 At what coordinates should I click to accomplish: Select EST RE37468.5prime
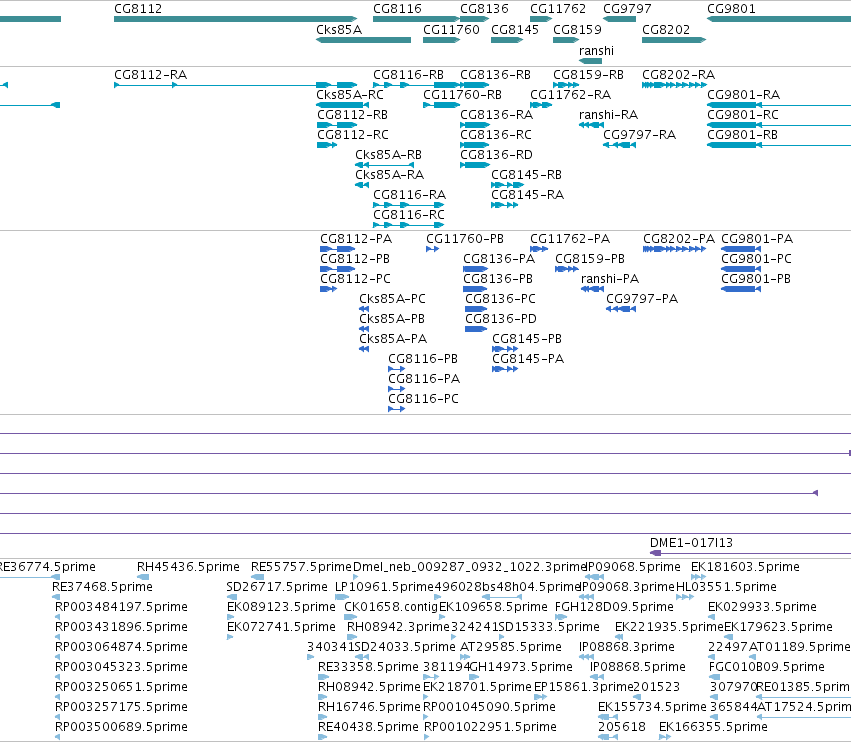coord(56,597)
